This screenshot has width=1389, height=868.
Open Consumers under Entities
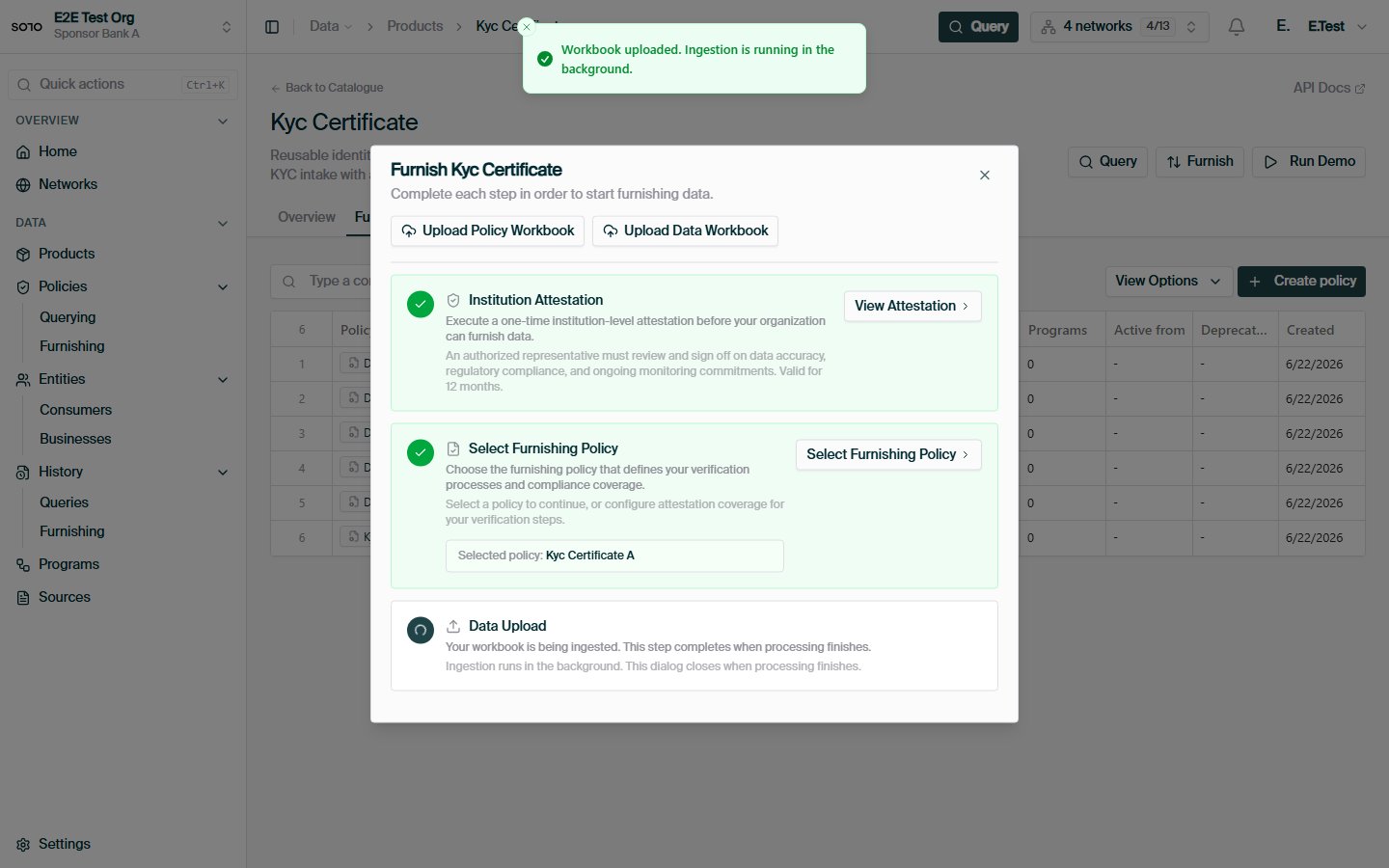(75, 410)
